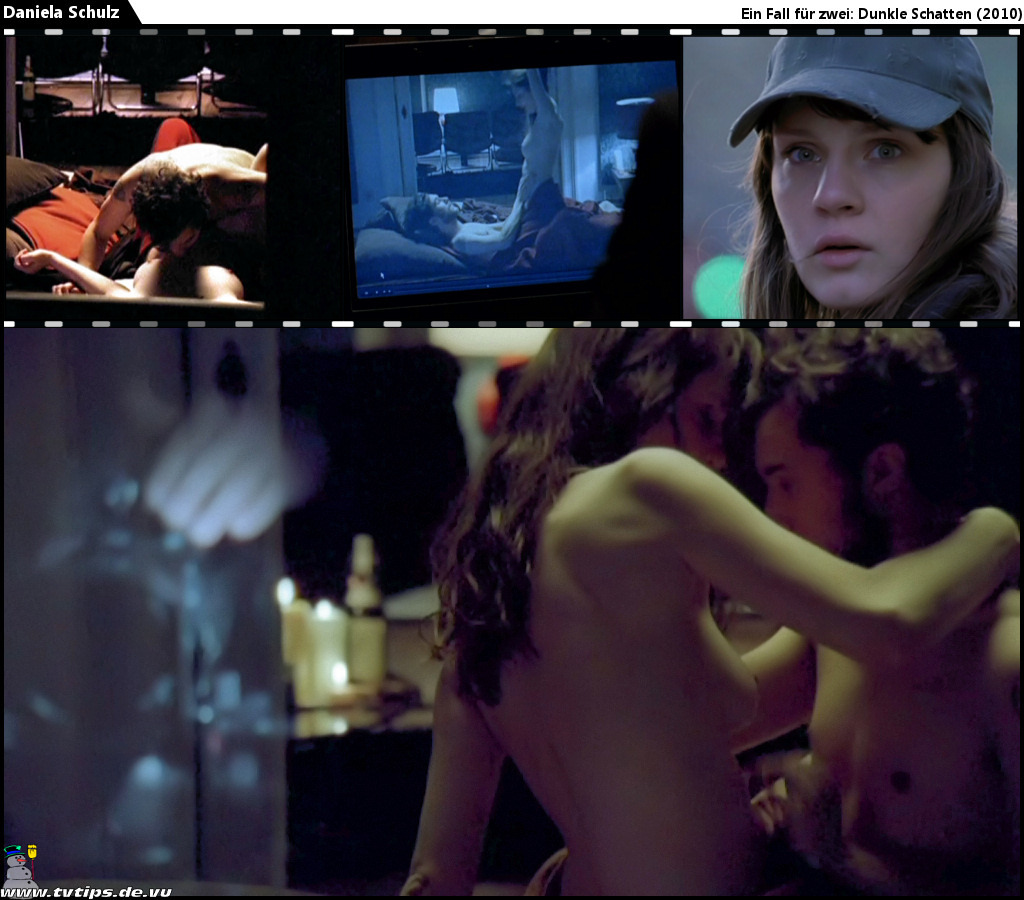Viewport: 1024px width, 900px height.
Task: Click the green bokeh light circle
Action: click(718, 285)
